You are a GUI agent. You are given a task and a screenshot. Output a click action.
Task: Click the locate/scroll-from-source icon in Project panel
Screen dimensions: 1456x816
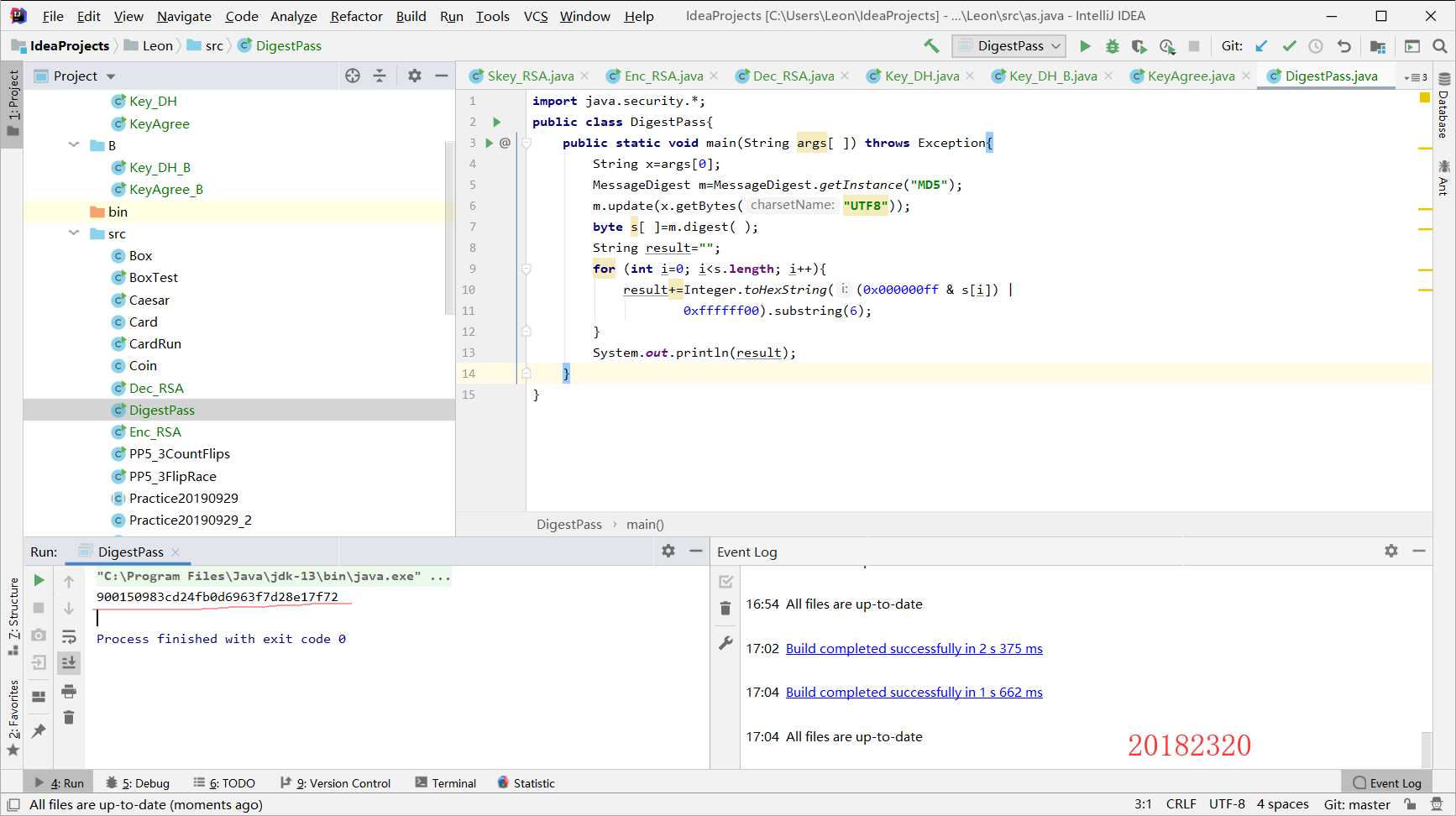(353, 76)
